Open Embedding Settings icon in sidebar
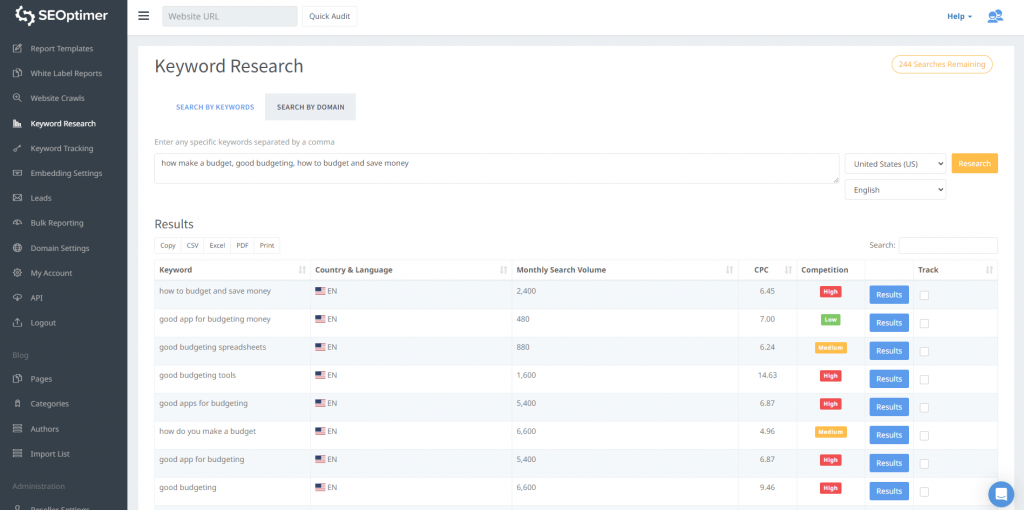1024x510 pixels. click(x=18, y=173)
